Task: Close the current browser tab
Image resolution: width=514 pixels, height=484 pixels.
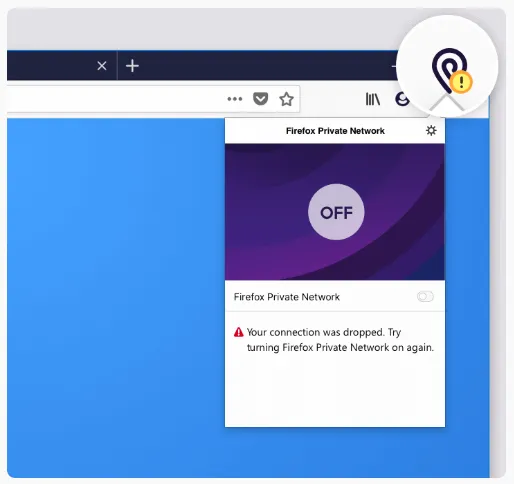Action: [x=102, y=66]
